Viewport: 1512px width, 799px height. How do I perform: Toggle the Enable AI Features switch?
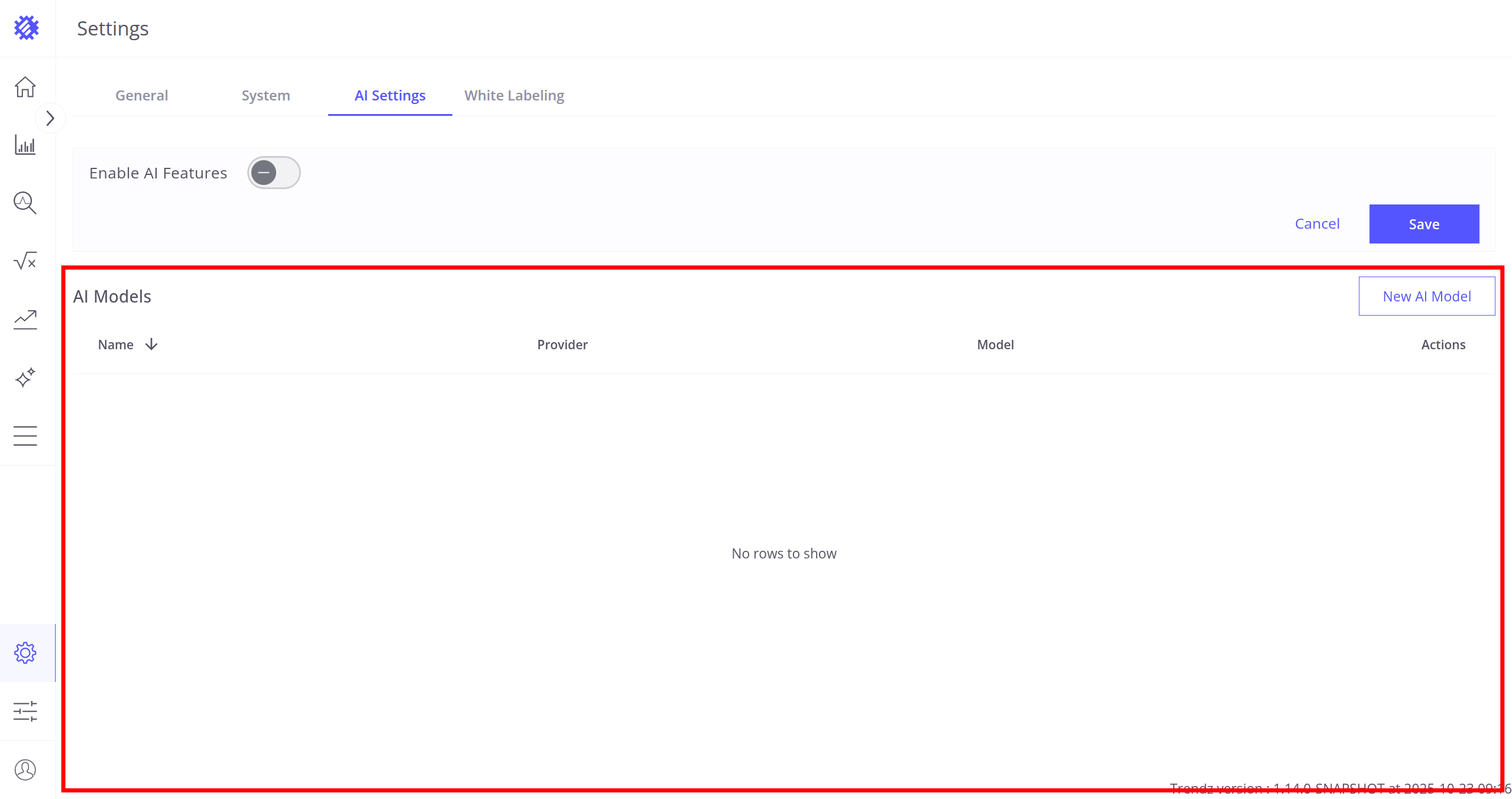coord(274,173)
